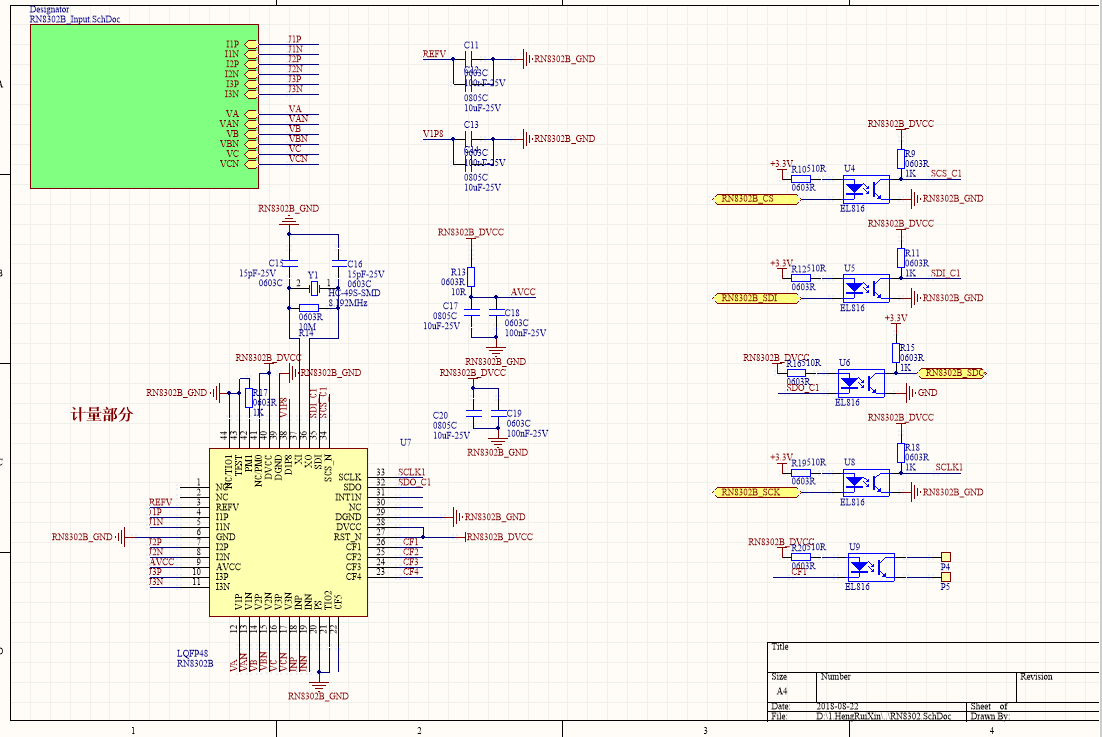Select the C11 designator label
This screenshot has height=737, width=1102.
pos(471,45)
